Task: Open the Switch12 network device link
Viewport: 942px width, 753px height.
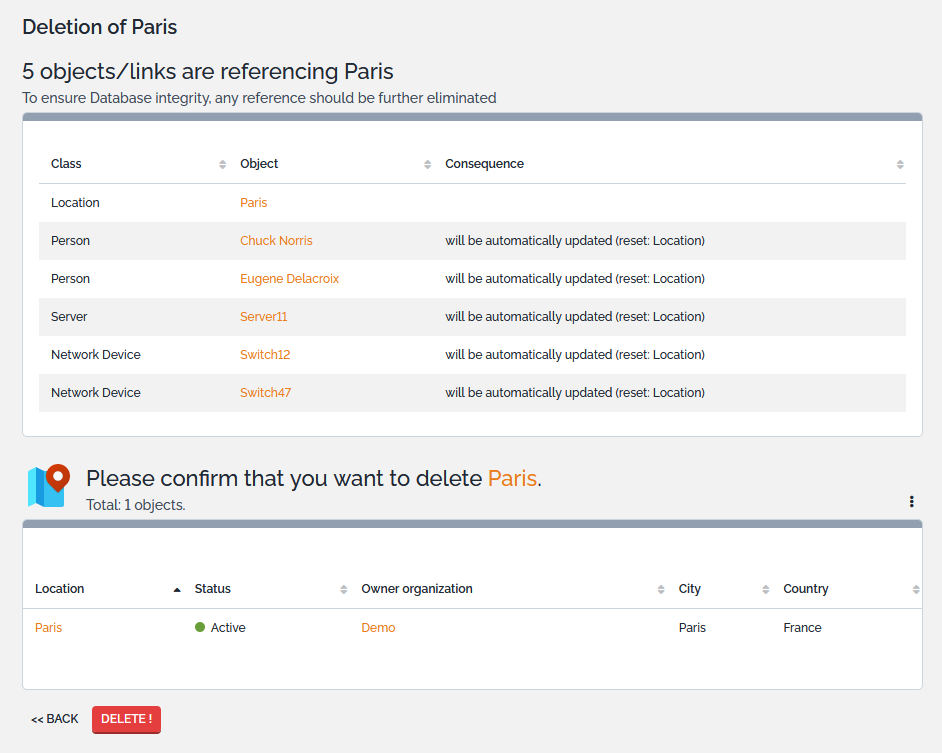Action: pyautogui.click(x=264, y=354)
